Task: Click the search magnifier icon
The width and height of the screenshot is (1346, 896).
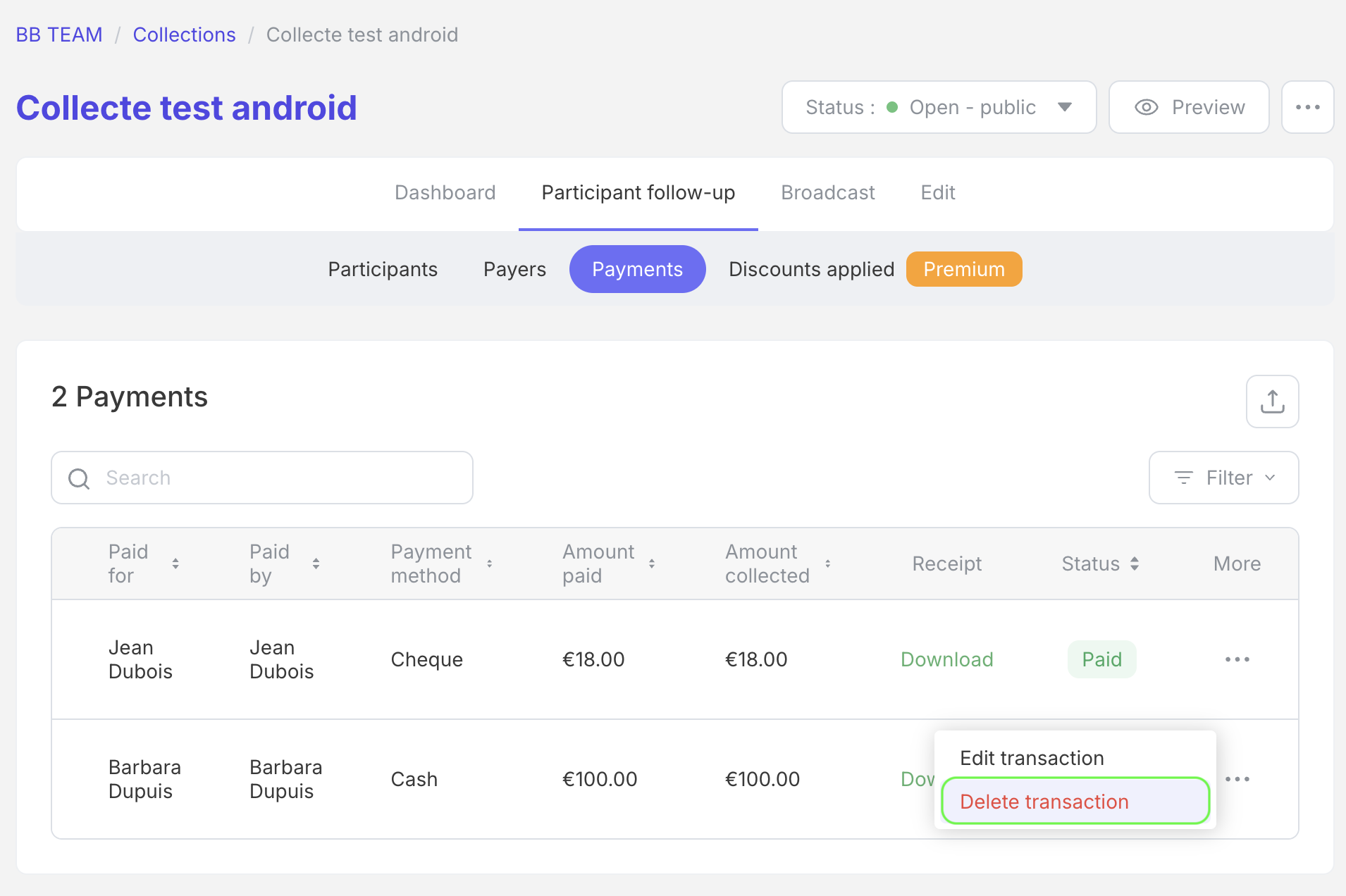Action: click(x=78, y=478)
